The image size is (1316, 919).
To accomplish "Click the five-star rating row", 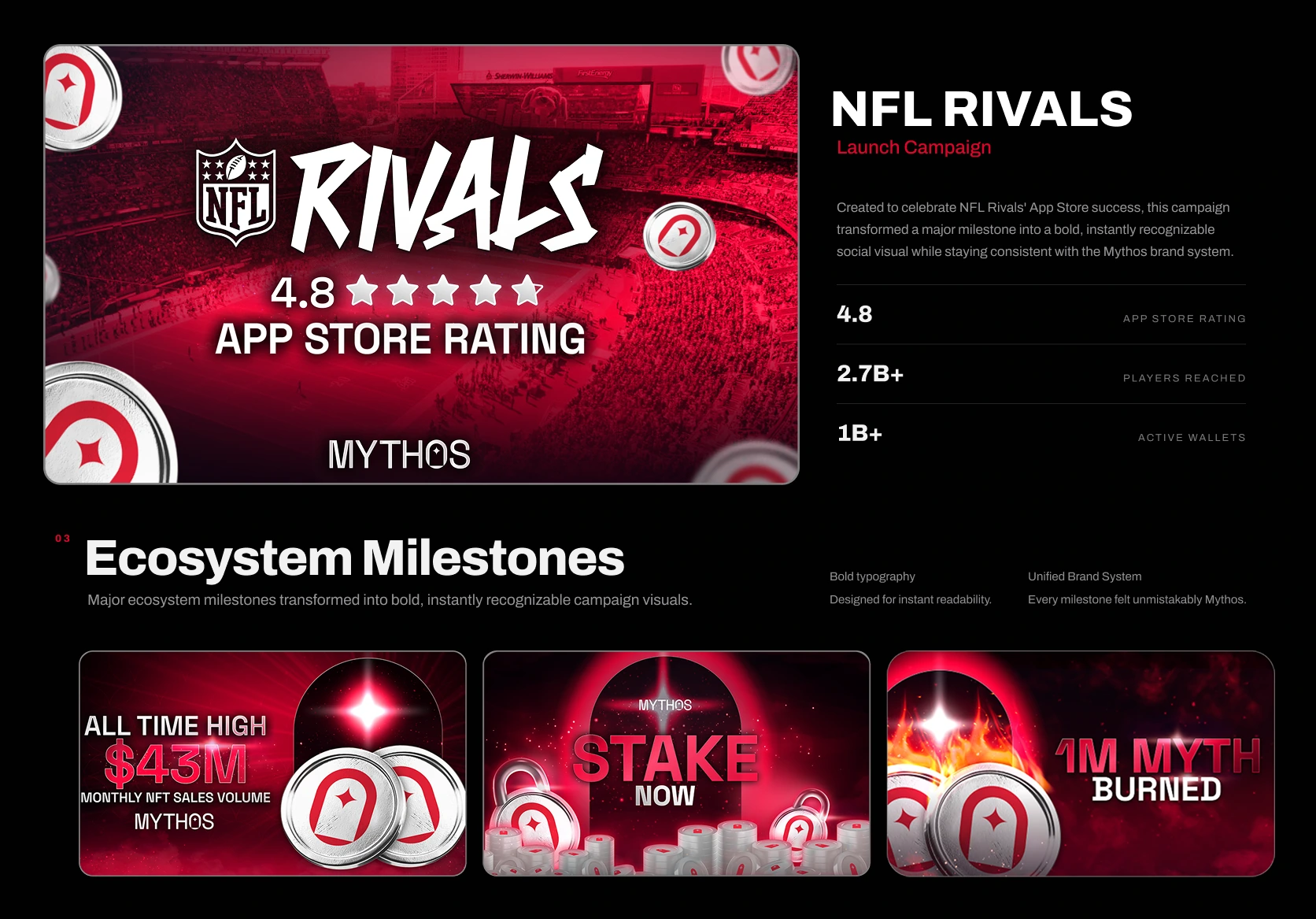I will pos(445,291).
